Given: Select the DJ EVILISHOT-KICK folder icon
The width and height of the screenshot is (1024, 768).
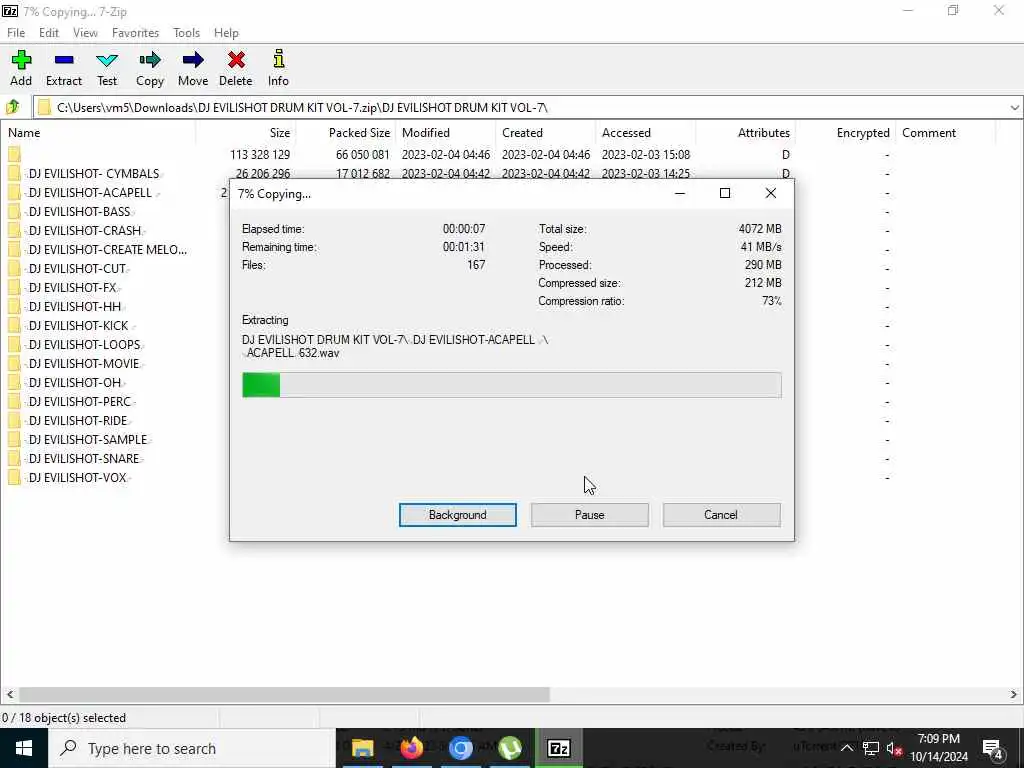Looking at the screenshot, I should (x=14, y=325).
